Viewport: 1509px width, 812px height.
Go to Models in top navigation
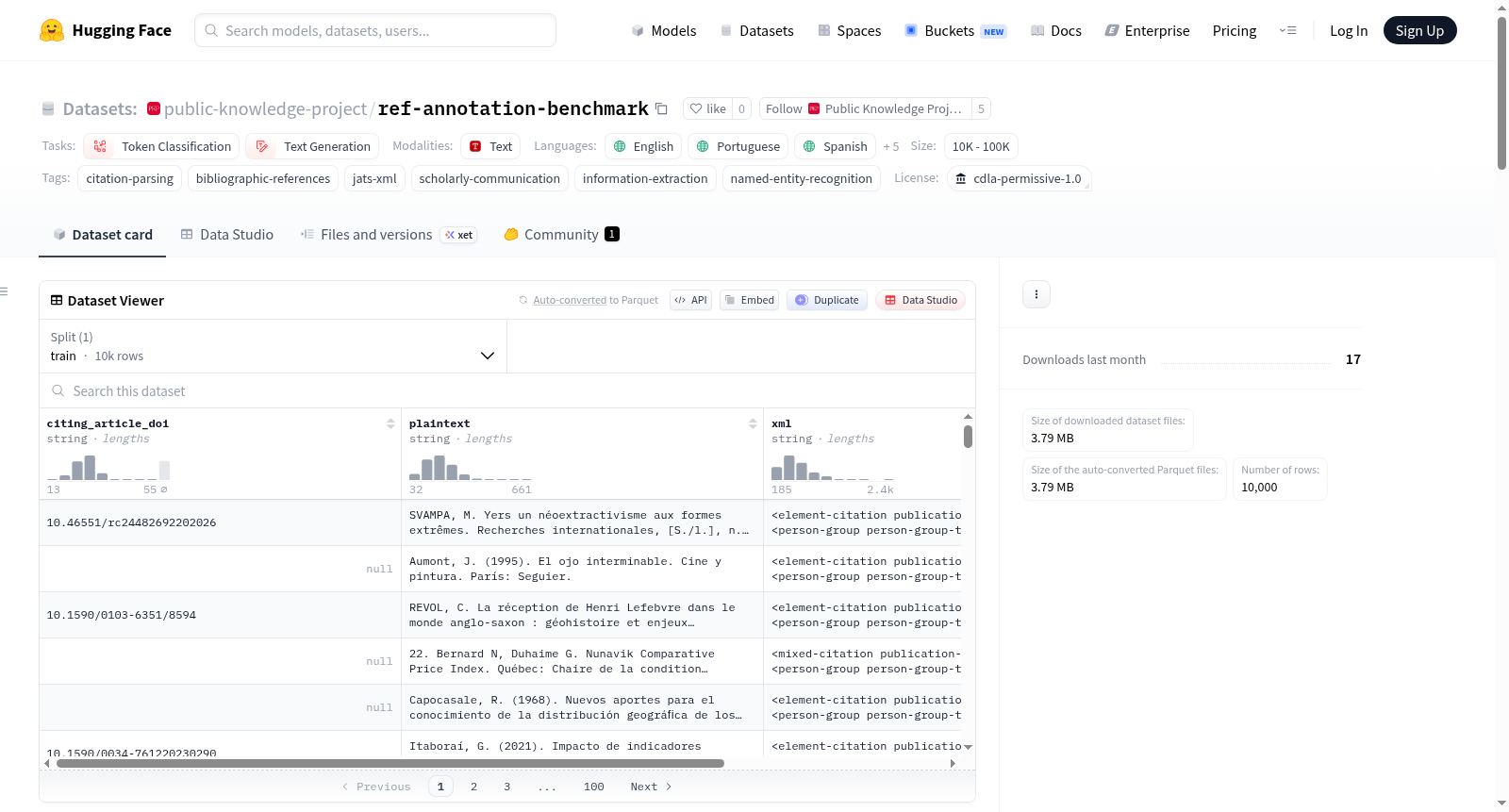point(664,30)
